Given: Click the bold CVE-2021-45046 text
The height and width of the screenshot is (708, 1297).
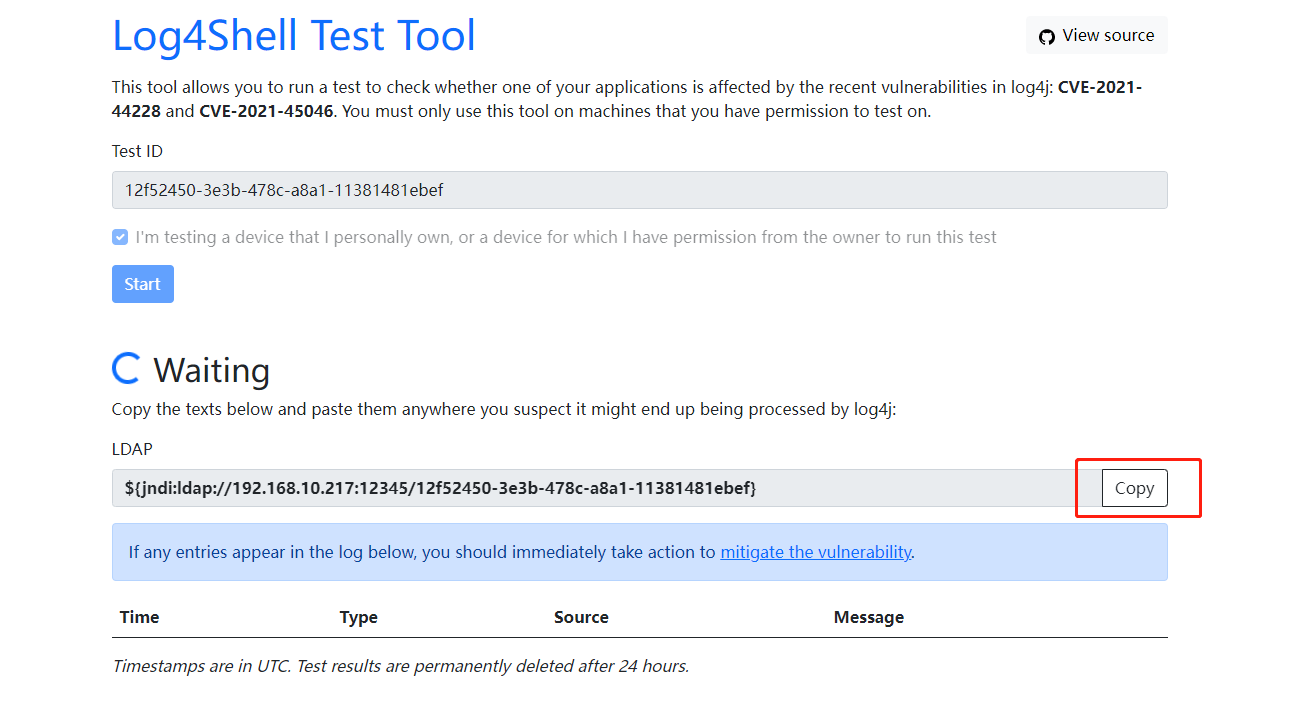Looking at the screenshot, I should click(267, 111).
